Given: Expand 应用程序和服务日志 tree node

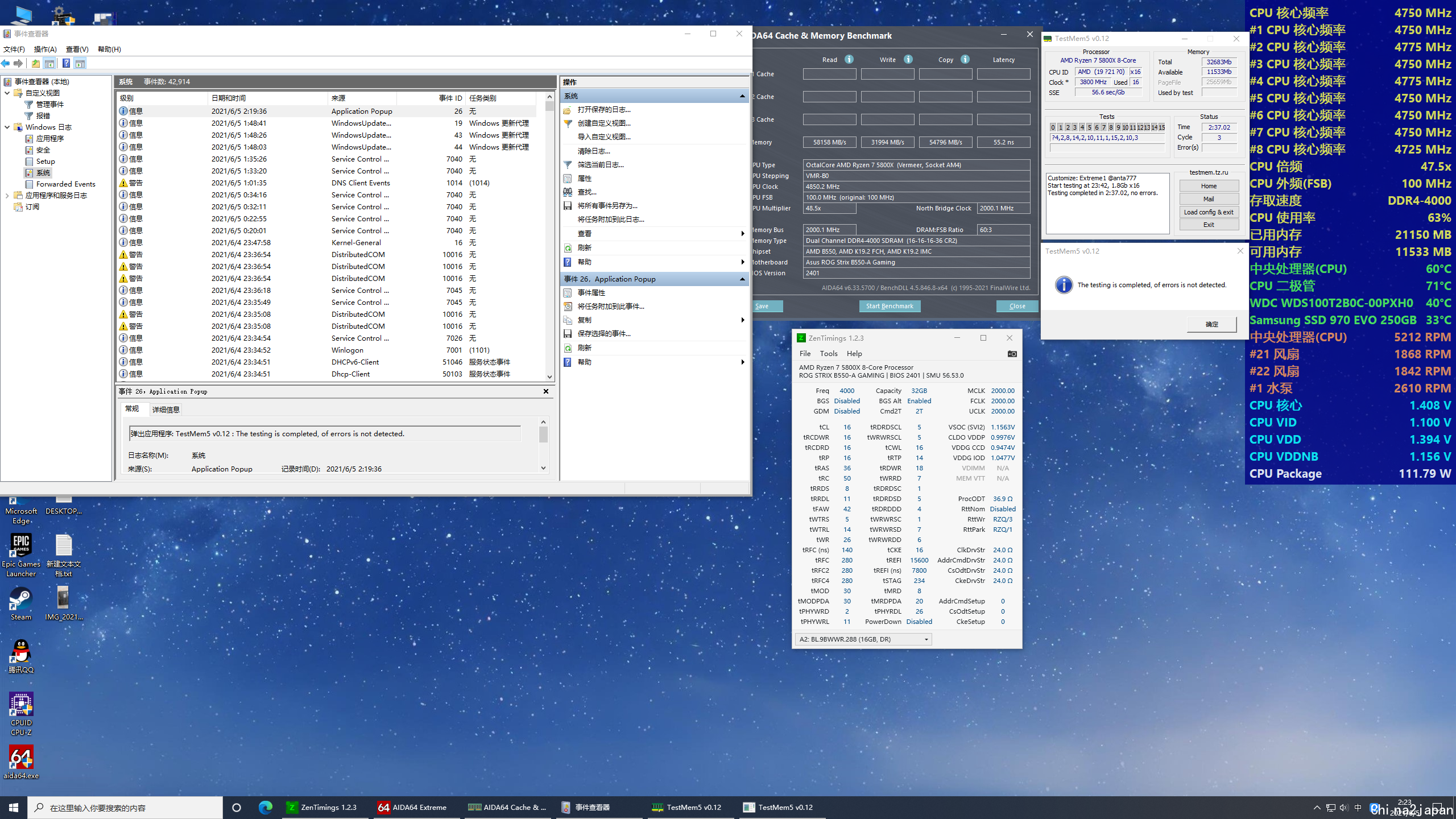Looking at the screenshot, I should pyautogui.click(x=7, y=196).
